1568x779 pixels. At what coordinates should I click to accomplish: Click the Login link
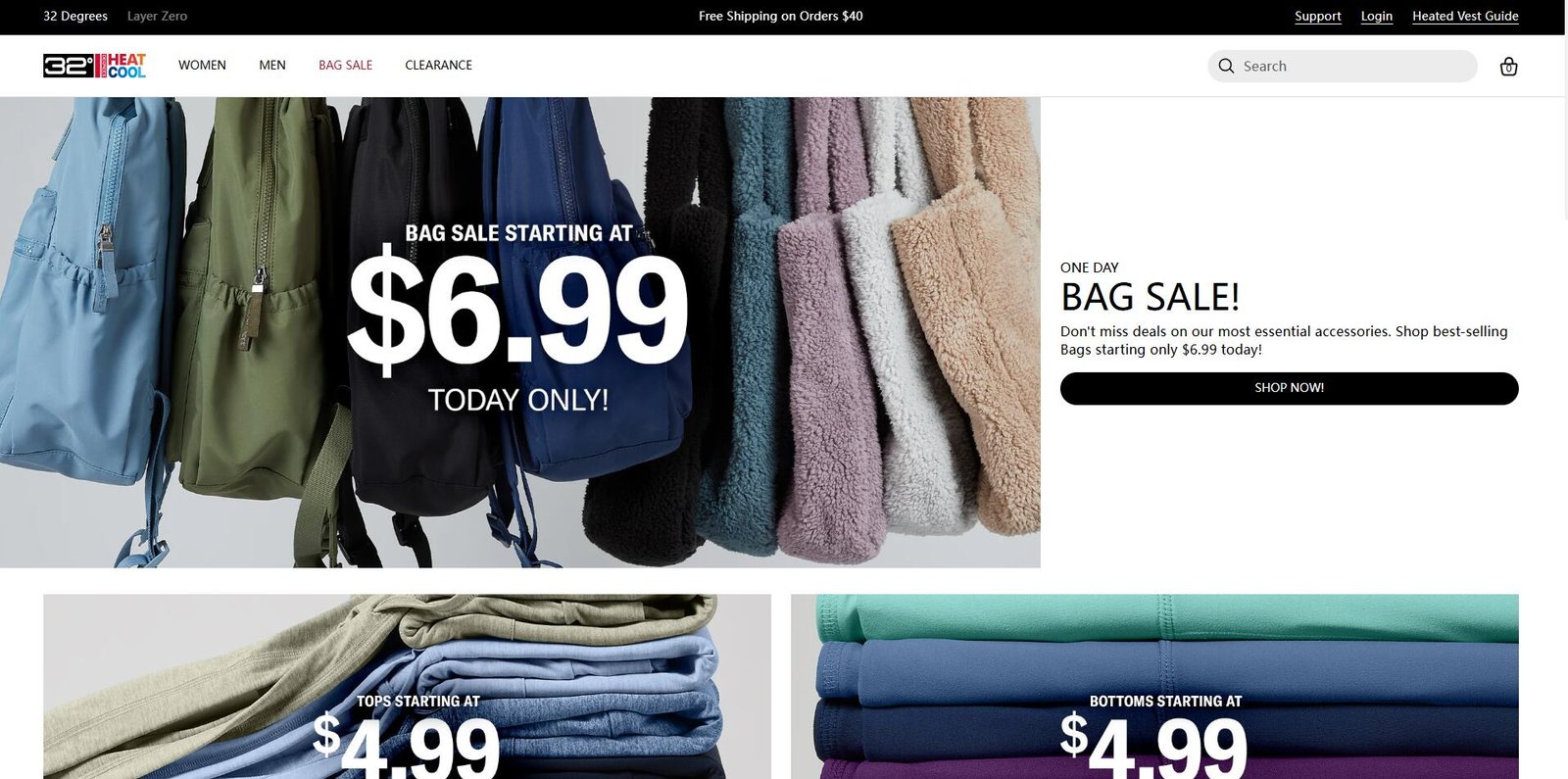pyautogui.click(x=1376, y=16)
